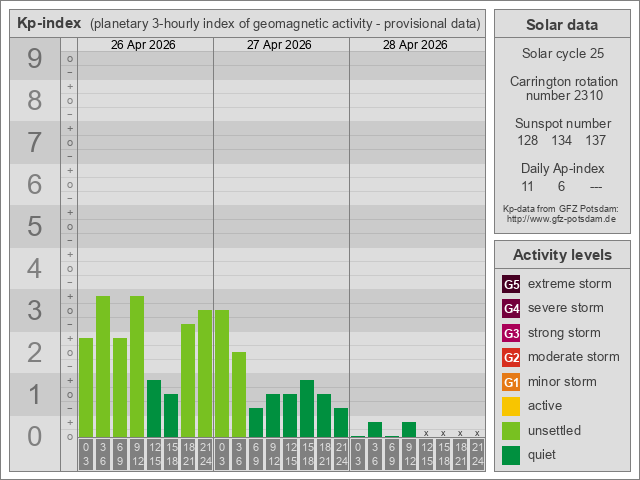Click the G4 severe storm badge
The height and width of the screenshot is (480, 640).
(x=511, y=308)
